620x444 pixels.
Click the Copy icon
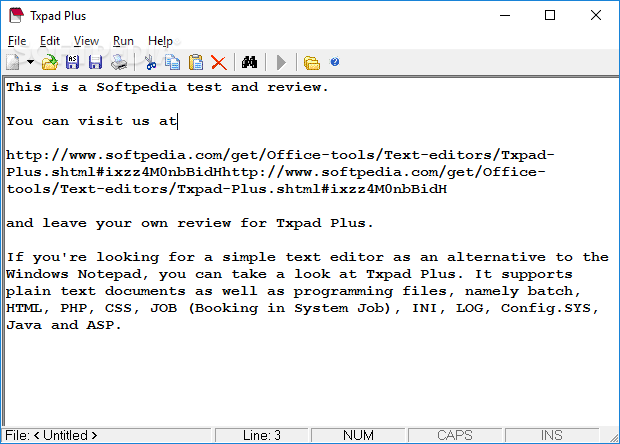pyautogui.click(x=172, y=62)
